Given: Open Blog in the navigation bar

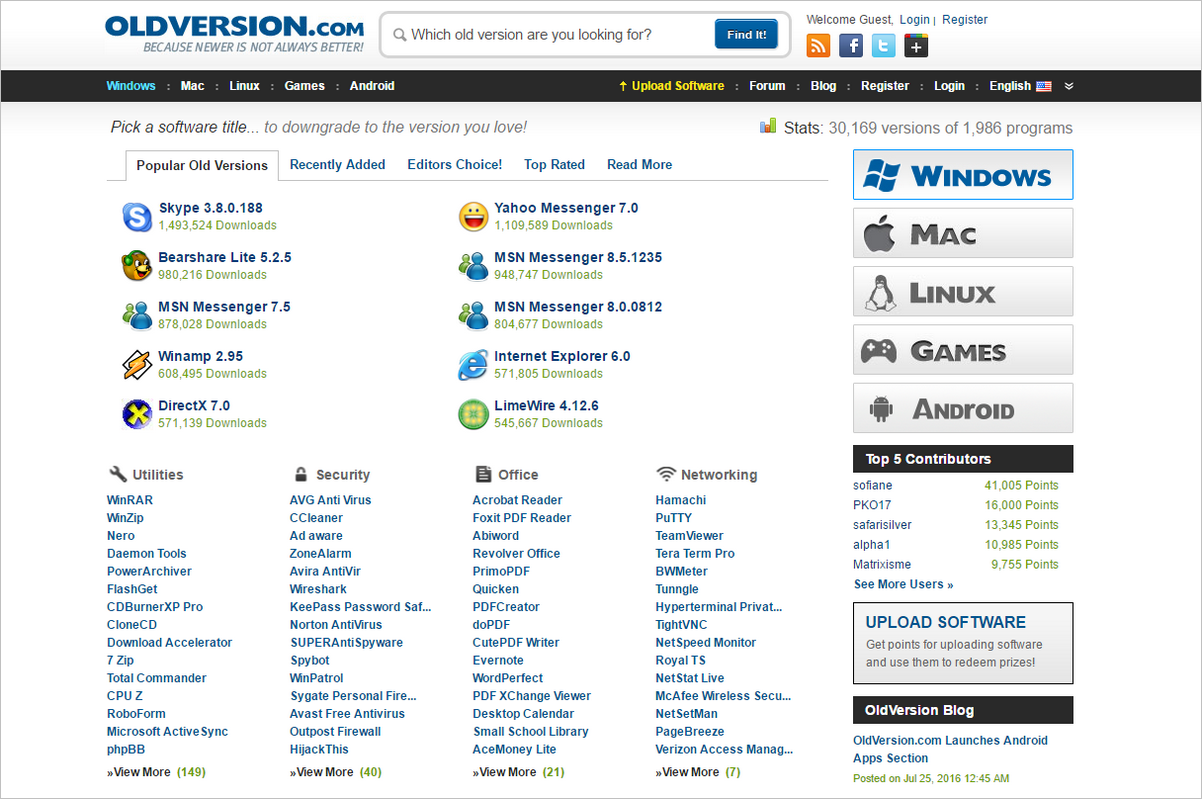Looking at the screenshot, I should coord(824,86).
